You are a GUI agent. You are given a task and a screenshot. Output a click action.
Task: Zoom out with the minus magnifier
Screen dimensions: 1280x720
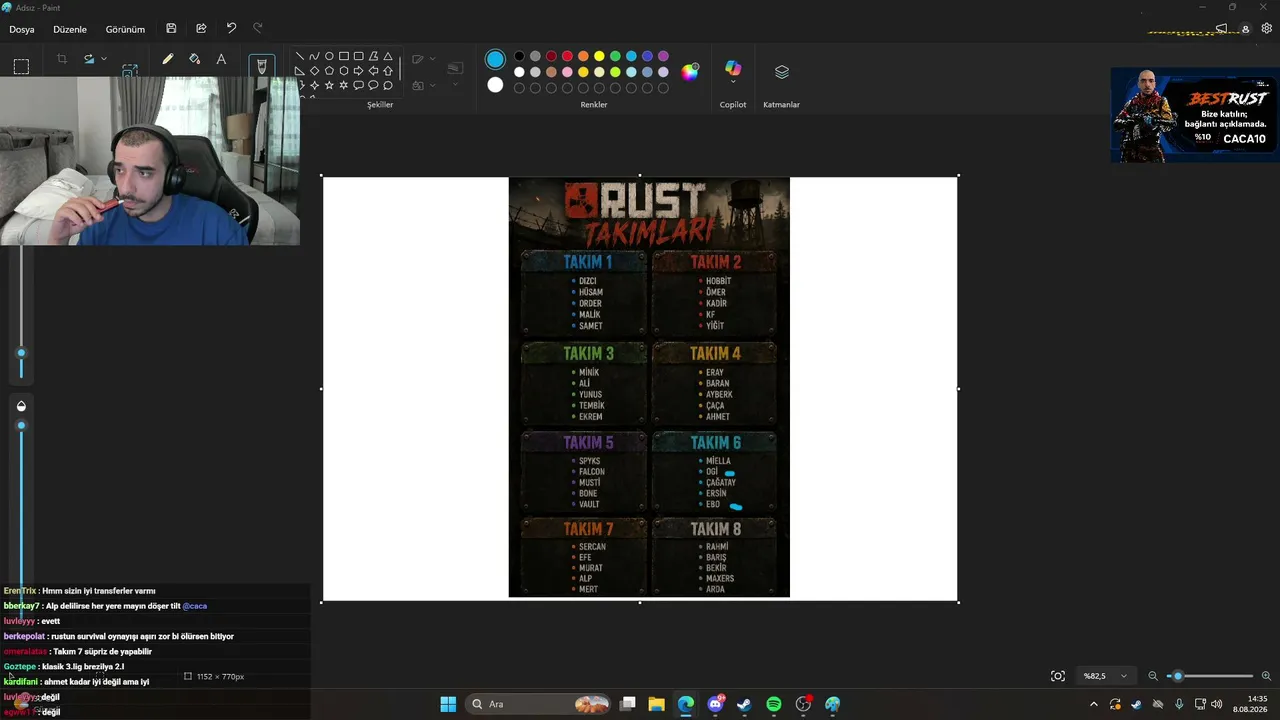[1153, 676]
